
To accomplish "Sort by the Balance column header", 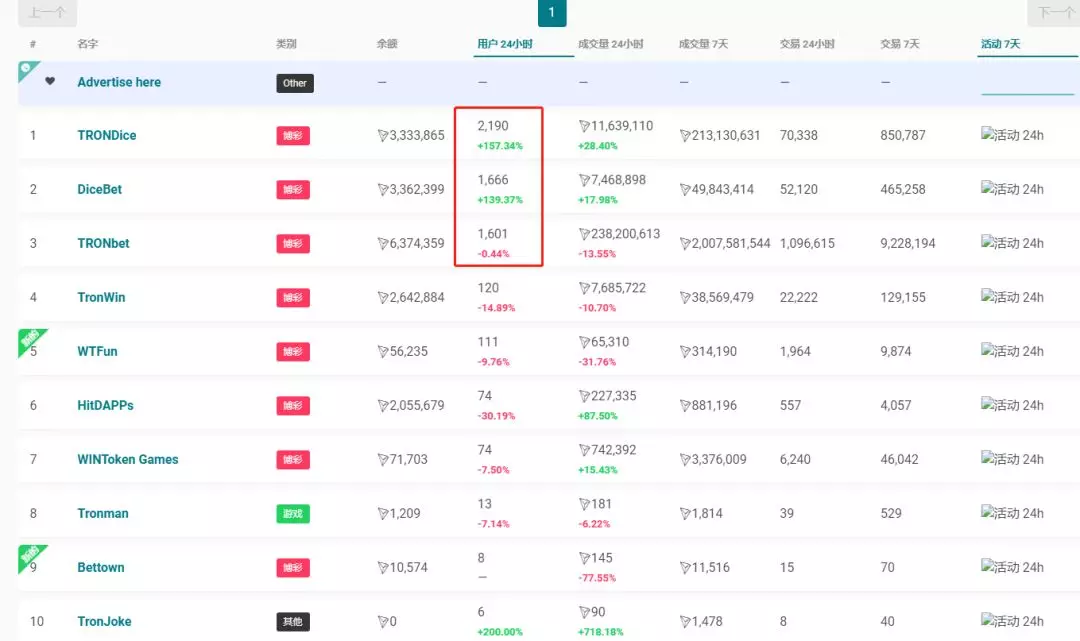I will [x=387, y=44].
